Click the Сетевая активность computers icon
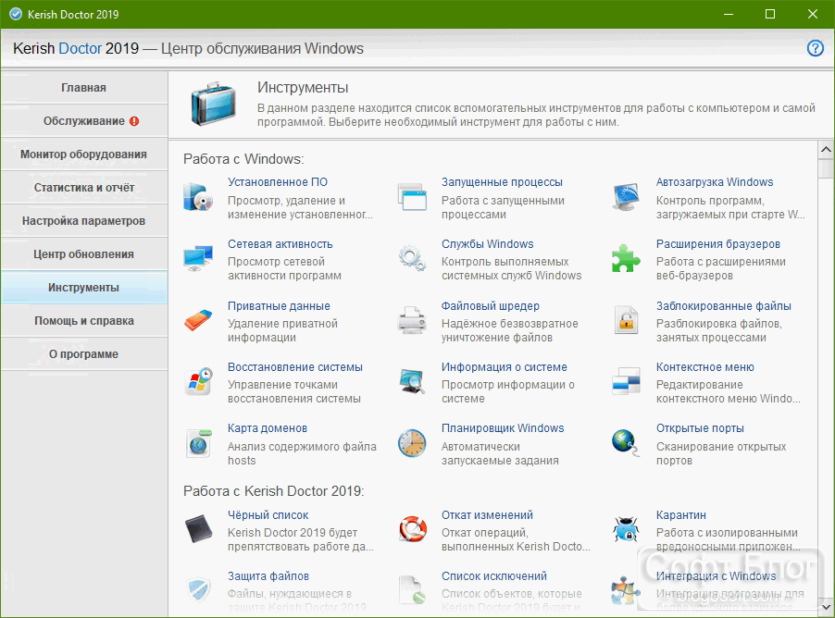Screen dimensions: 835x618 pos(198,258)
